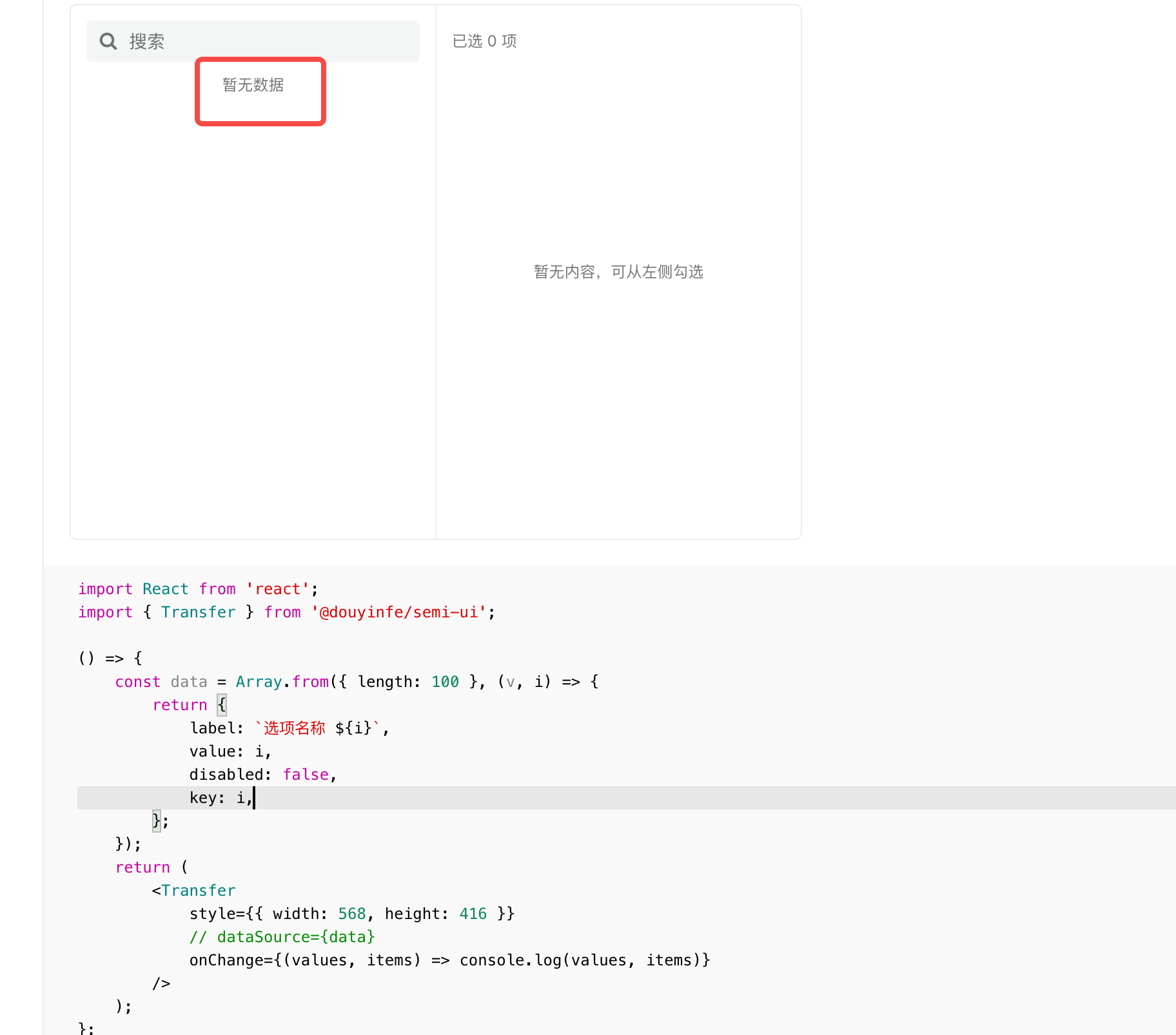
Task: Click the search magnifier icon
Action: 108,41
